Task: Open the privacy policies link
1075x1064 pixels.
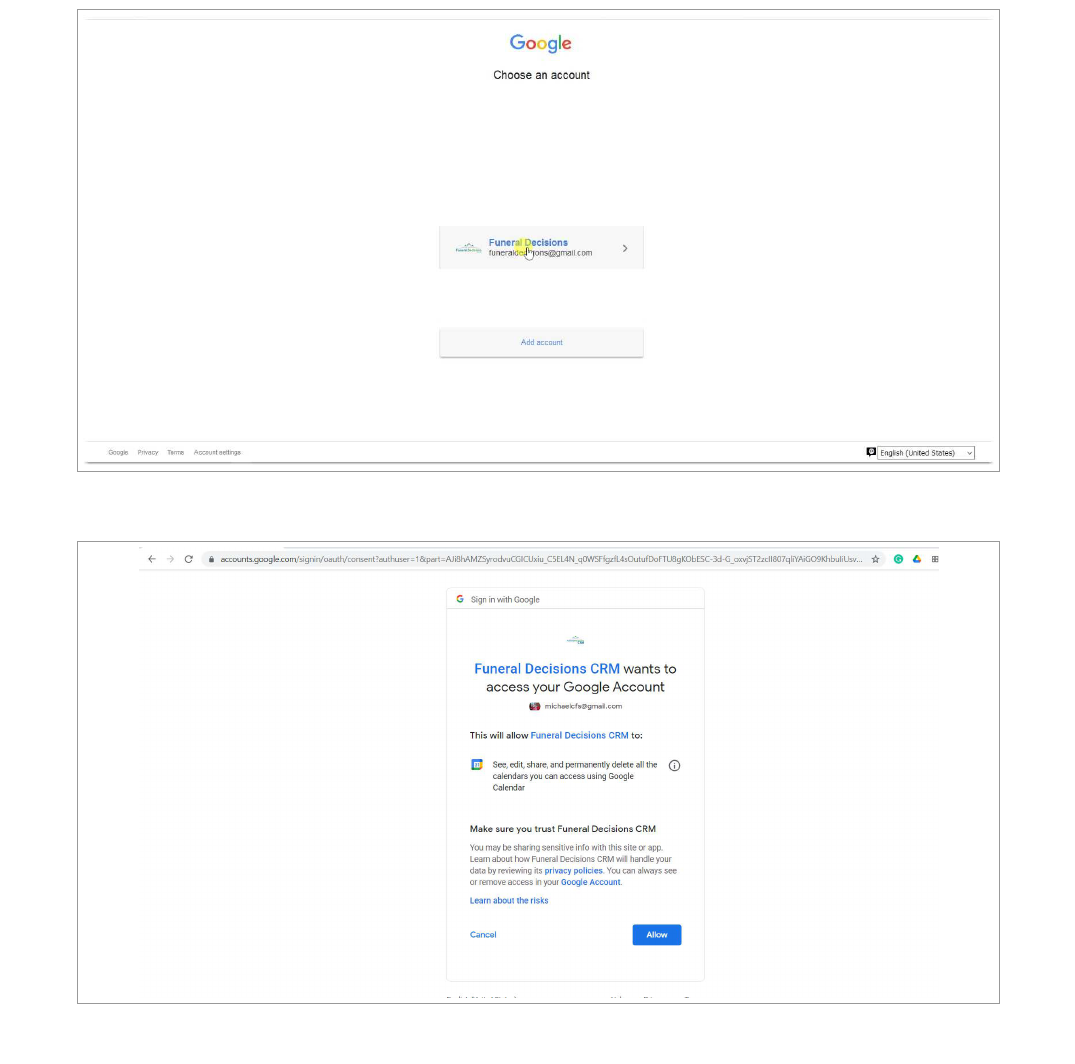Action: click(x=573, y=871)
